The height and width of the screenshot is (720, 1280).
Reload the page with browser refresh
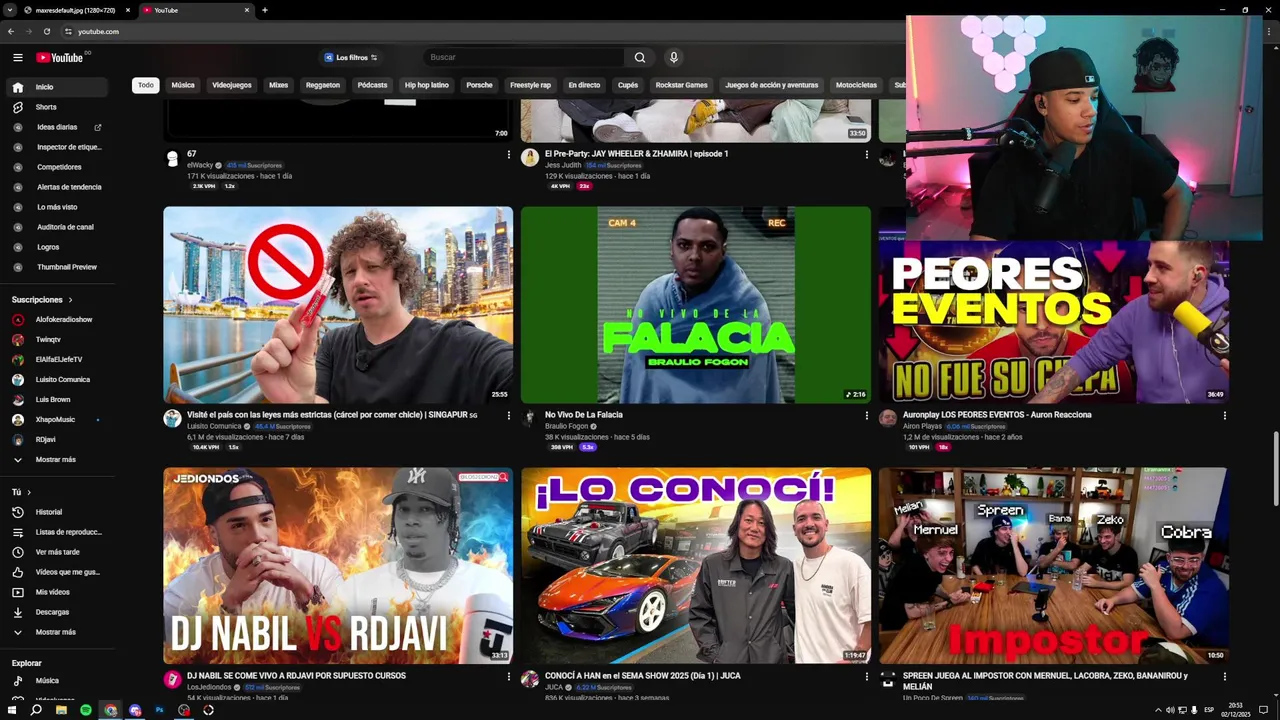pyautogui.click(x=47, y=32)
